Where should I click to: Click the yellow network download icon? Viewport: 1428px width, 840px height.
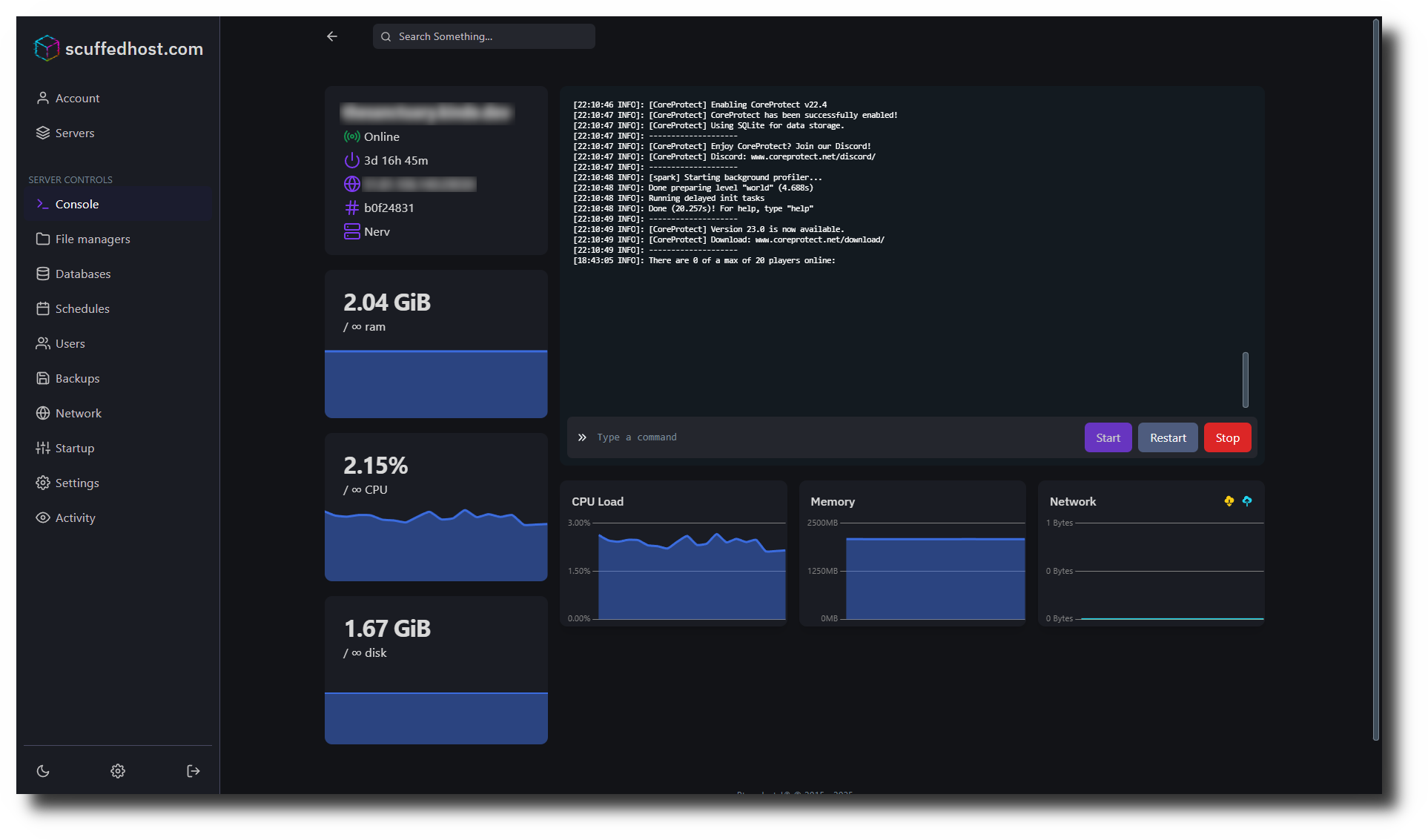click(x=1229, y=501)
